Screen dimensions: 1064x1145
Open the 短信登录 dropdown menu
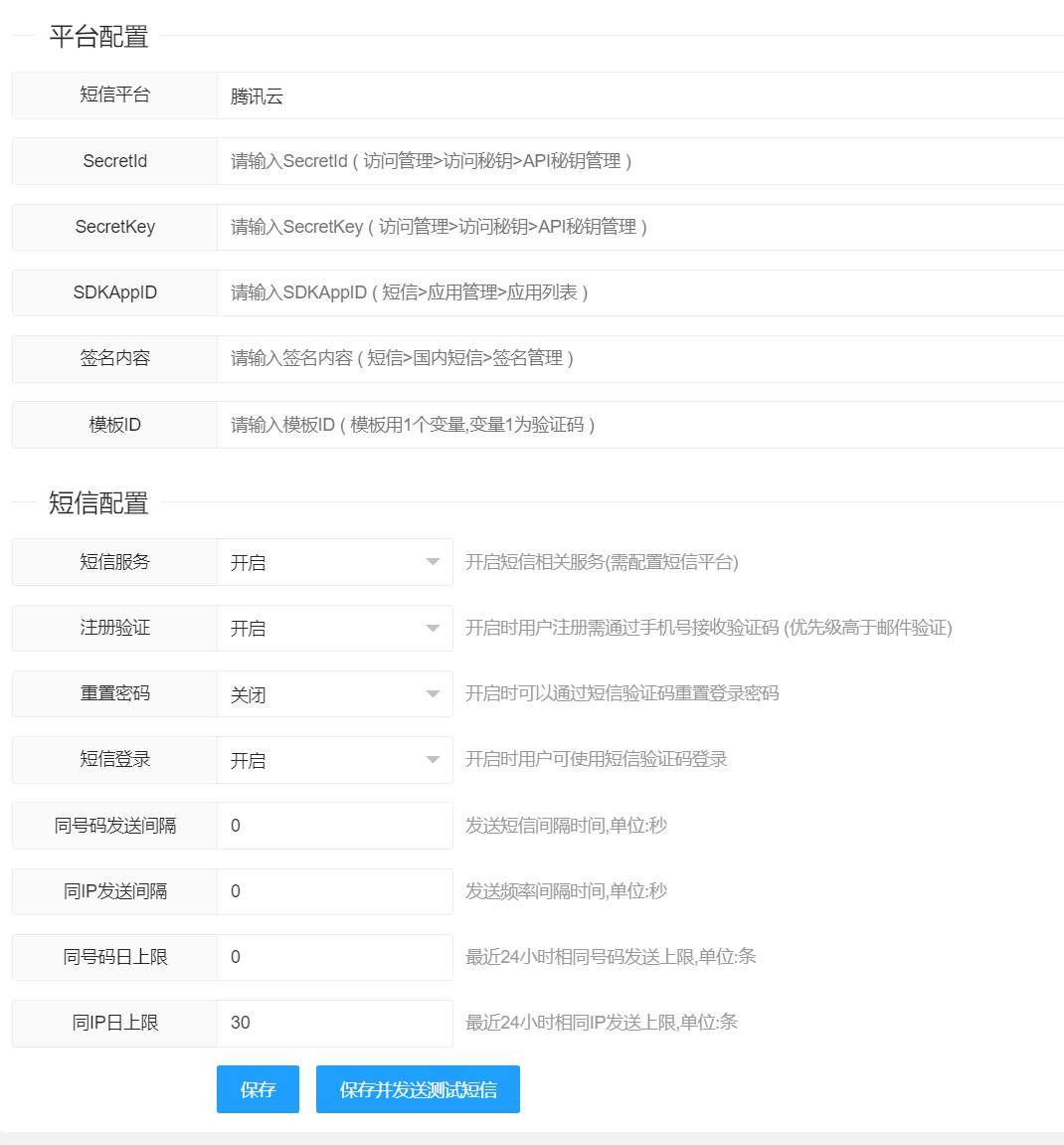point(334,760)
